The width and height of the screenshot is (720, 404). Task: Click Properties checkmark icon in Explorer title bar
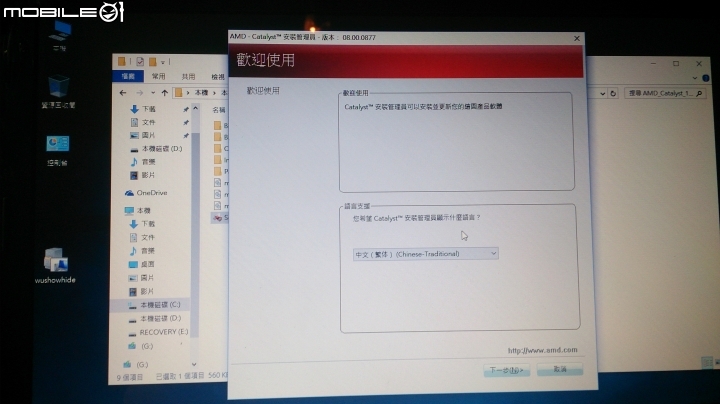[140, 62]
